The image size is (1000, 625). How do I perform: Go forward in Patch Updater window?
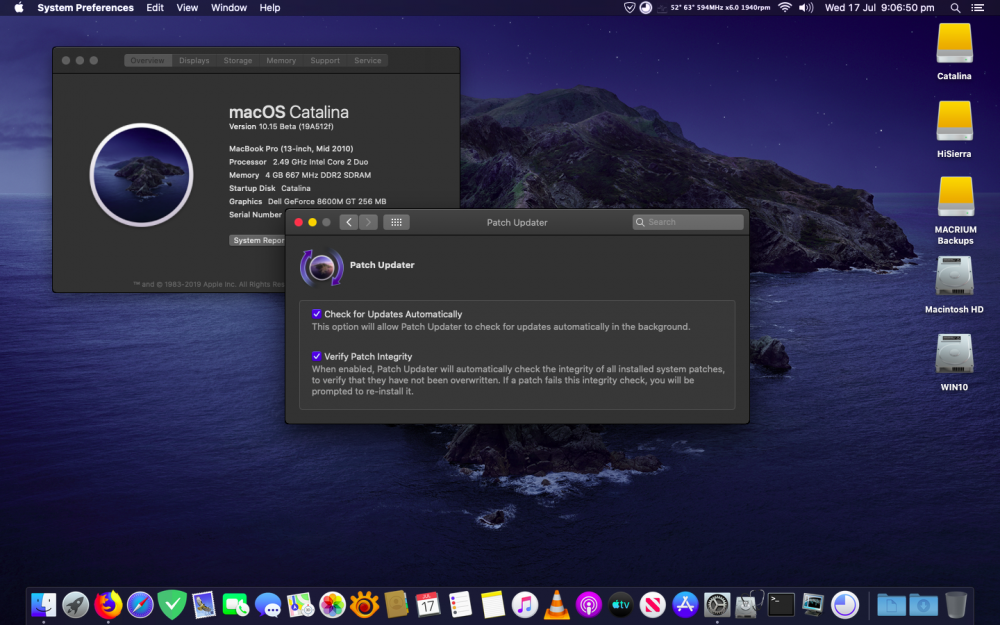(x=368, y=222)
